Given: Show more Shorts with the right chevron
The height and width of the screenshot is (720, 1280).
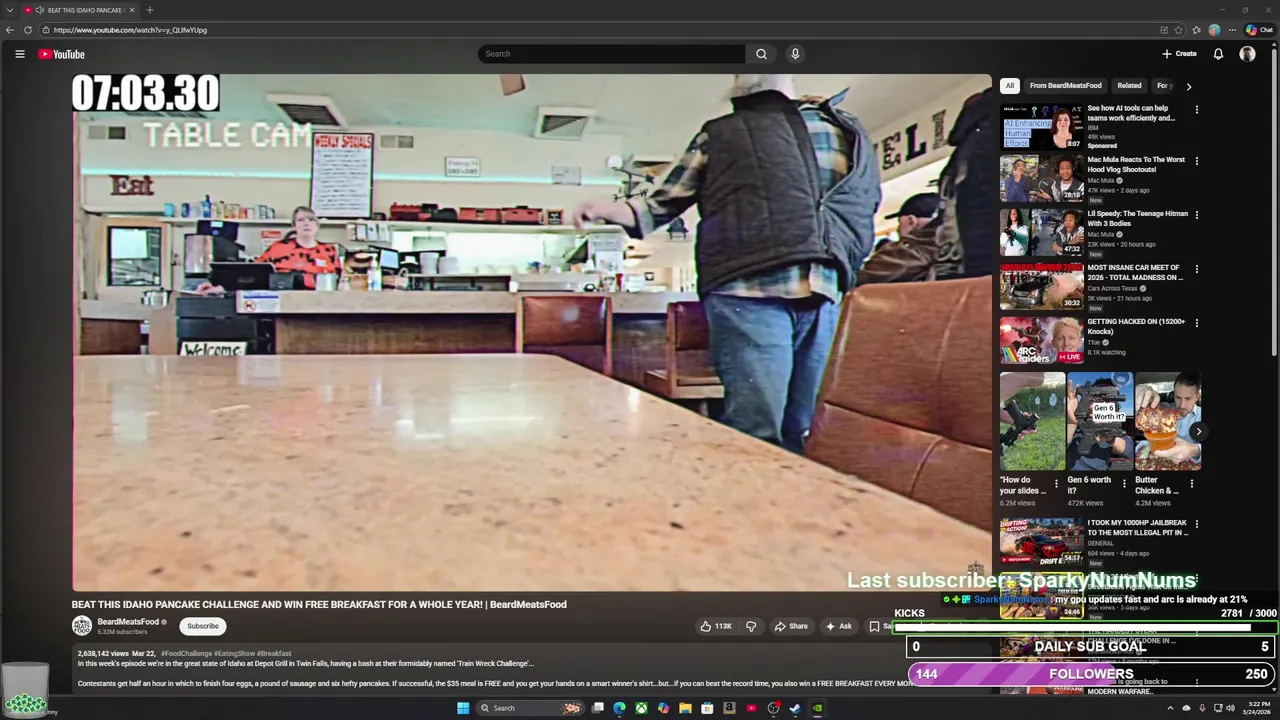Looking at the screenshot, I should (1198, 432).
